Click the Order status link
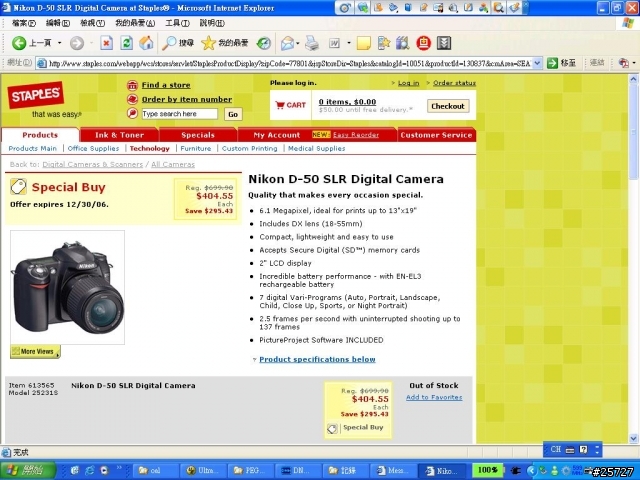The width and height of the screenshot is (640, 480). 454,83
